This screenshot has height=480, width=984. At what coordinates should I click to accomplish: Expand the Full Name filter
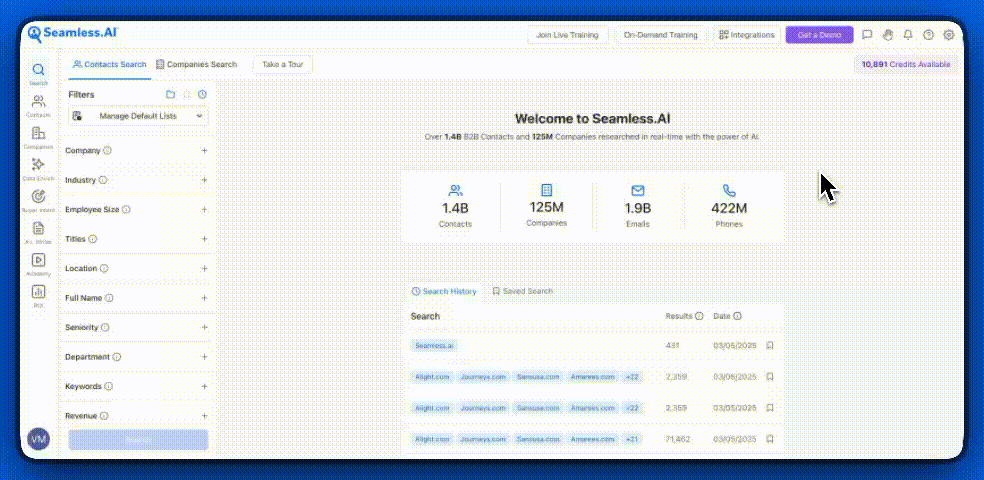click(x=204, y=298)
